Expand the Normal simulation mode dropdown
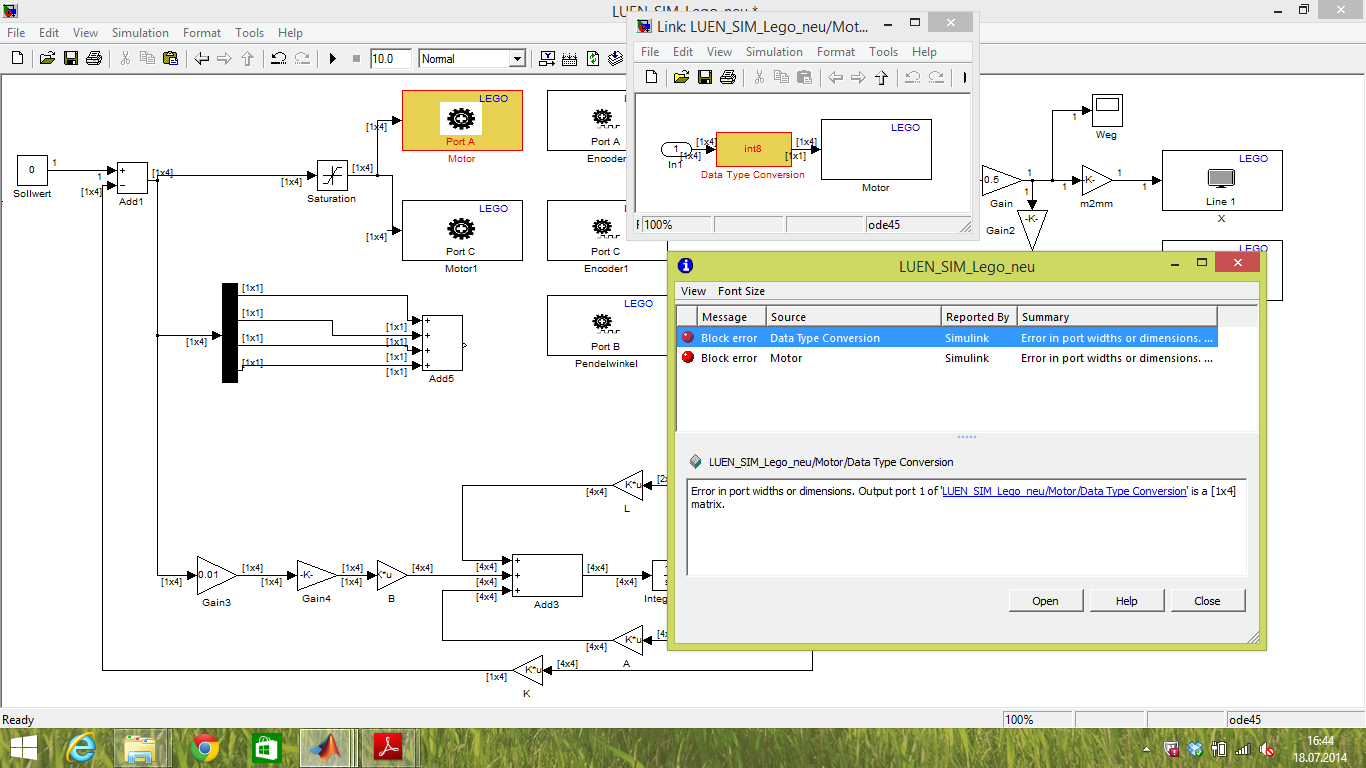The image size is (1366, 768). 517,59
